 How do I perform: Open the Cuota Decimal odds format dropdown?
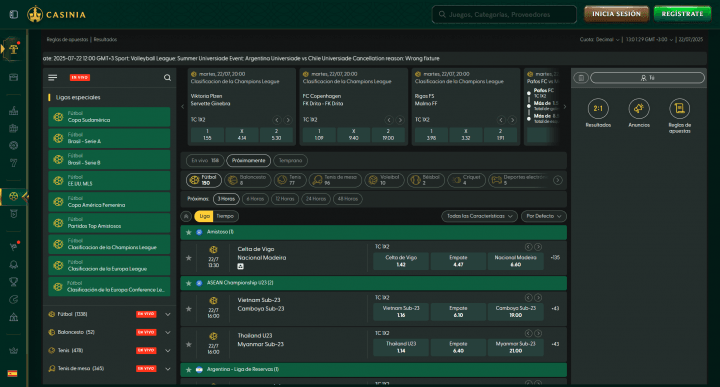(599, 39)
